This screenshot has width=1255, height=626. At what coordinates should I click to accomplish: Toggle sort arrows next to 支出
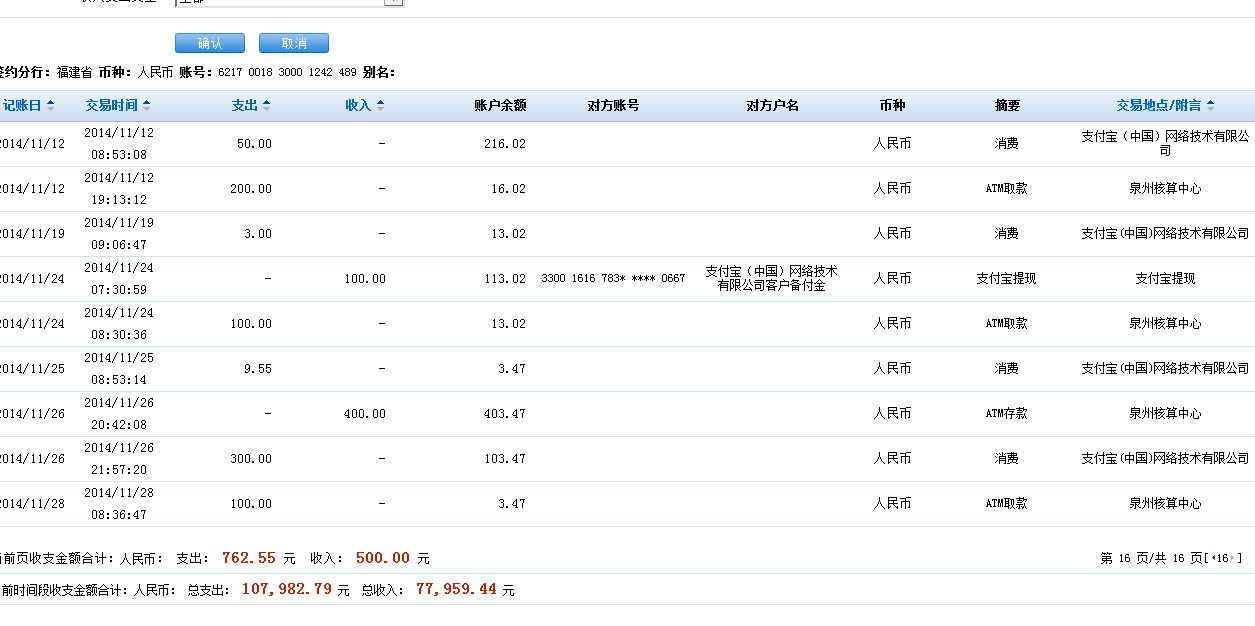pyautogui.click(x=266, y=106)
